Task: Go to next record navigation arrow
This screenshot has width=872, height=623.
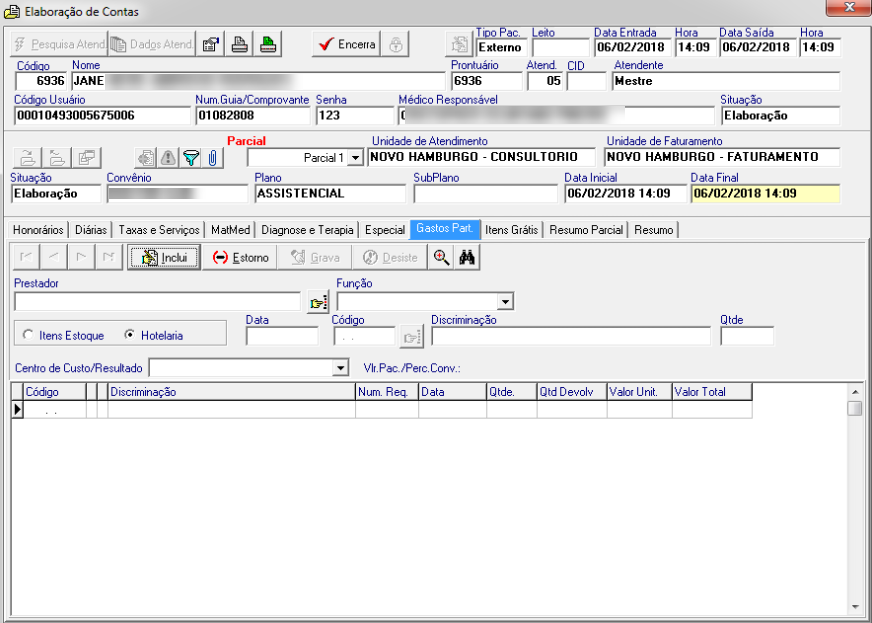Action: tap(81, 257)
